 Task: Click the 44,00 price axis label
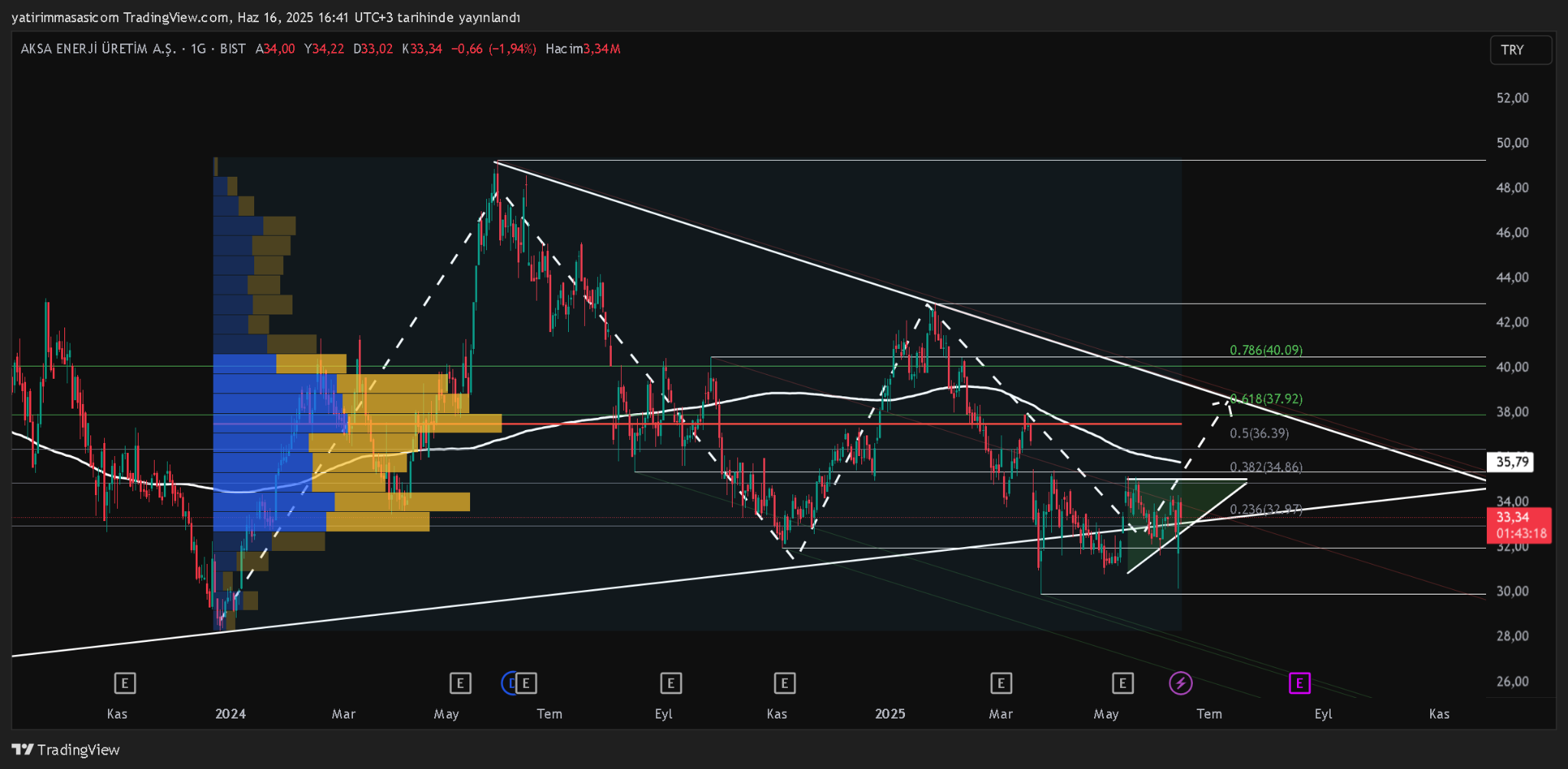click(1512, 277)
